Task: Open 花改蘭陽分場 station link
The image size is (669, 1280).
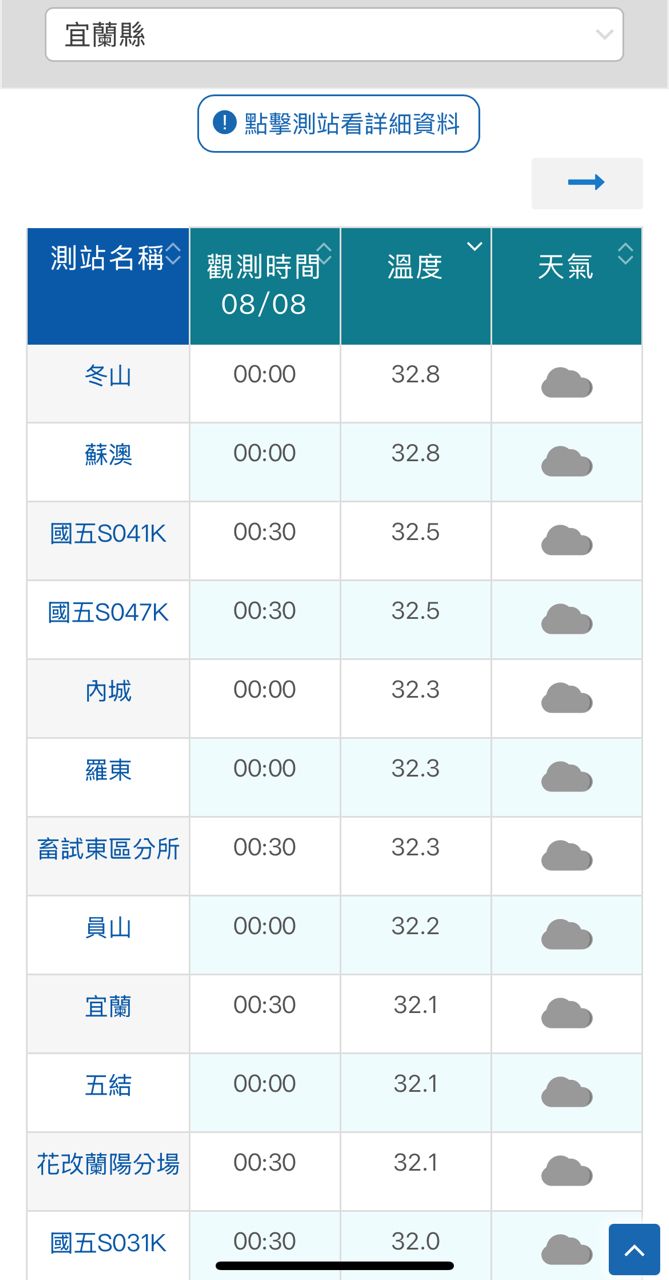Action: (108, 1164)
